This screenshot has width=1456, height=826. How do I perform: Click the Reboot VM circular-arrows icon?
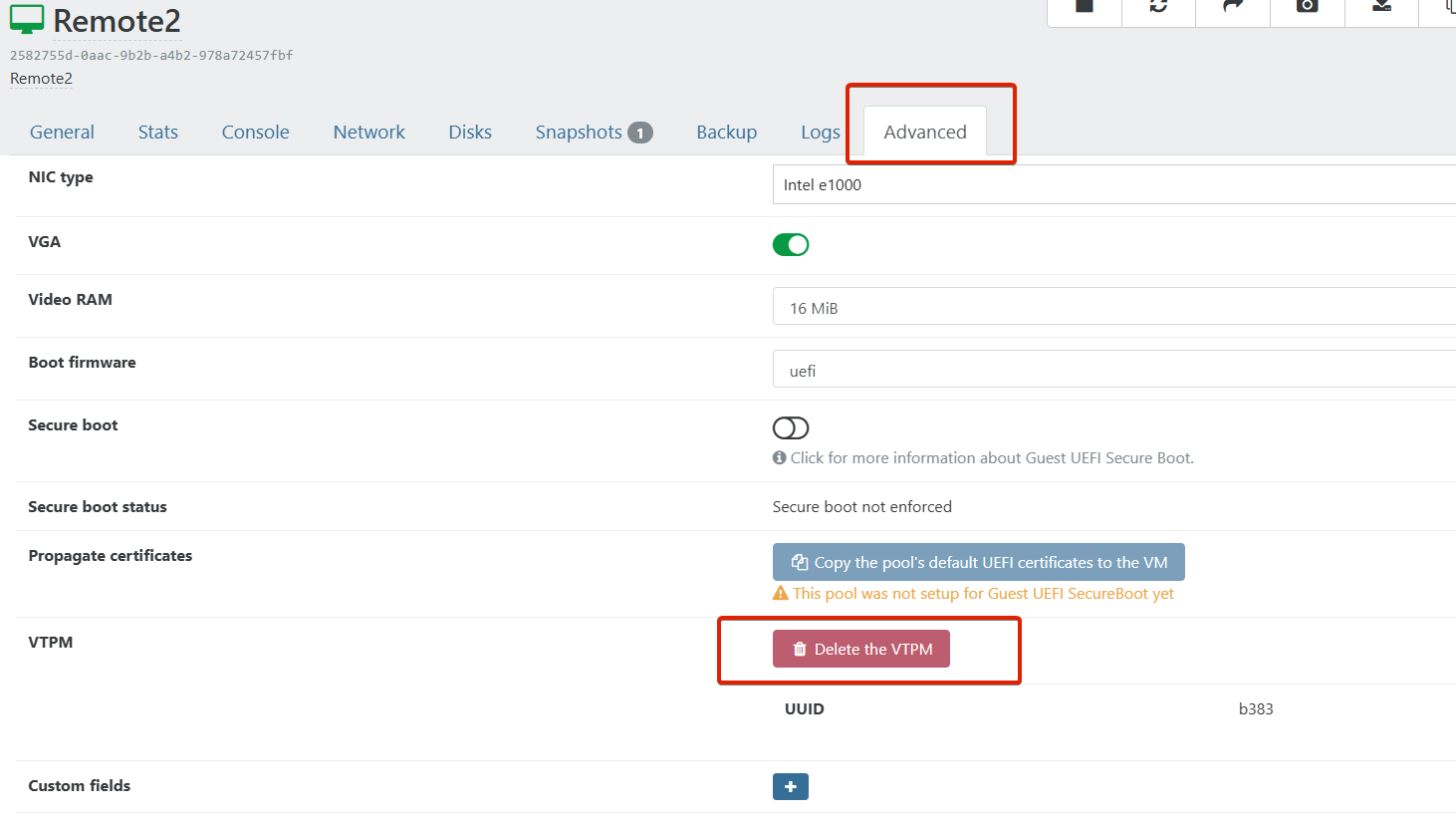pos(1158,7)
